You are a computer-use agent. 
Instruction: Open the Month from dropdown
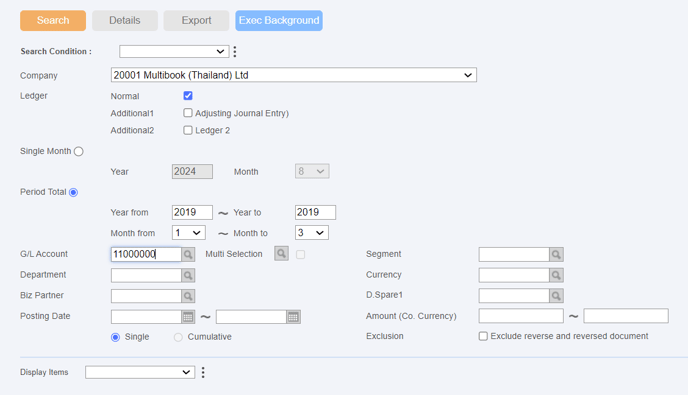coord(189,233)
